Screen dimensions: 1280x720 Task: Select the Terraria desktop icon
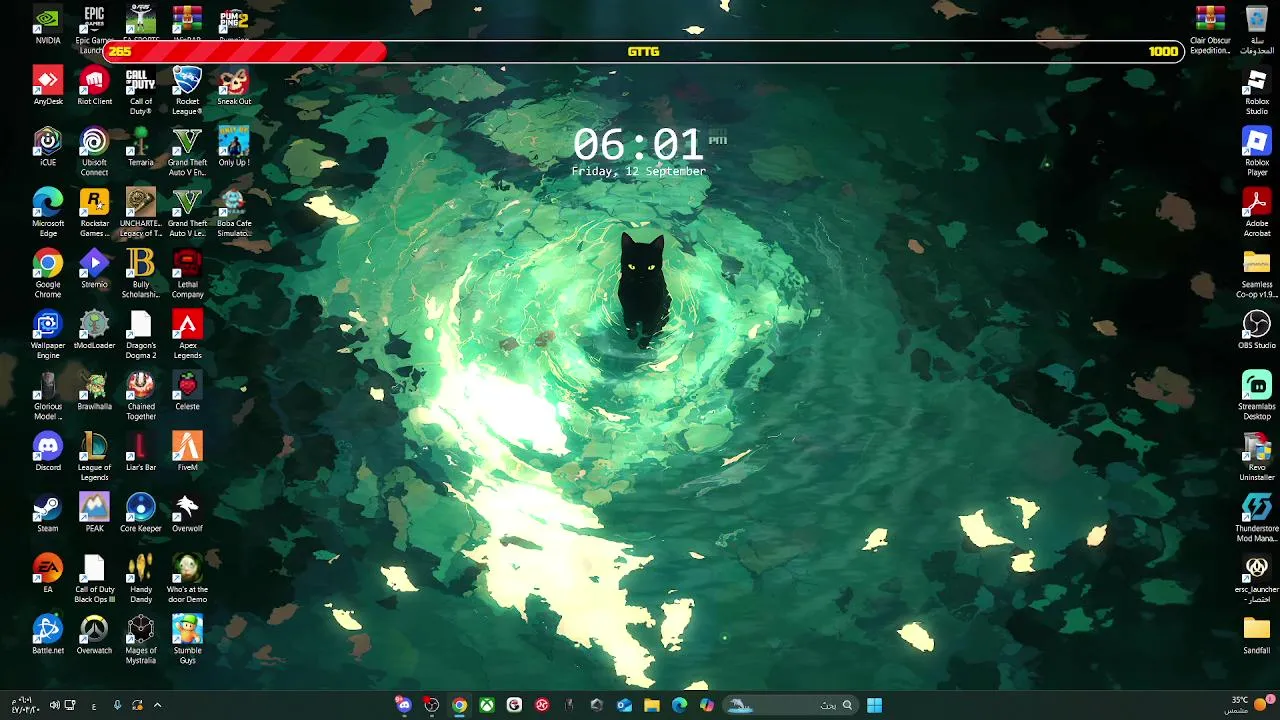pyautogui.click(x=141, y=147)
